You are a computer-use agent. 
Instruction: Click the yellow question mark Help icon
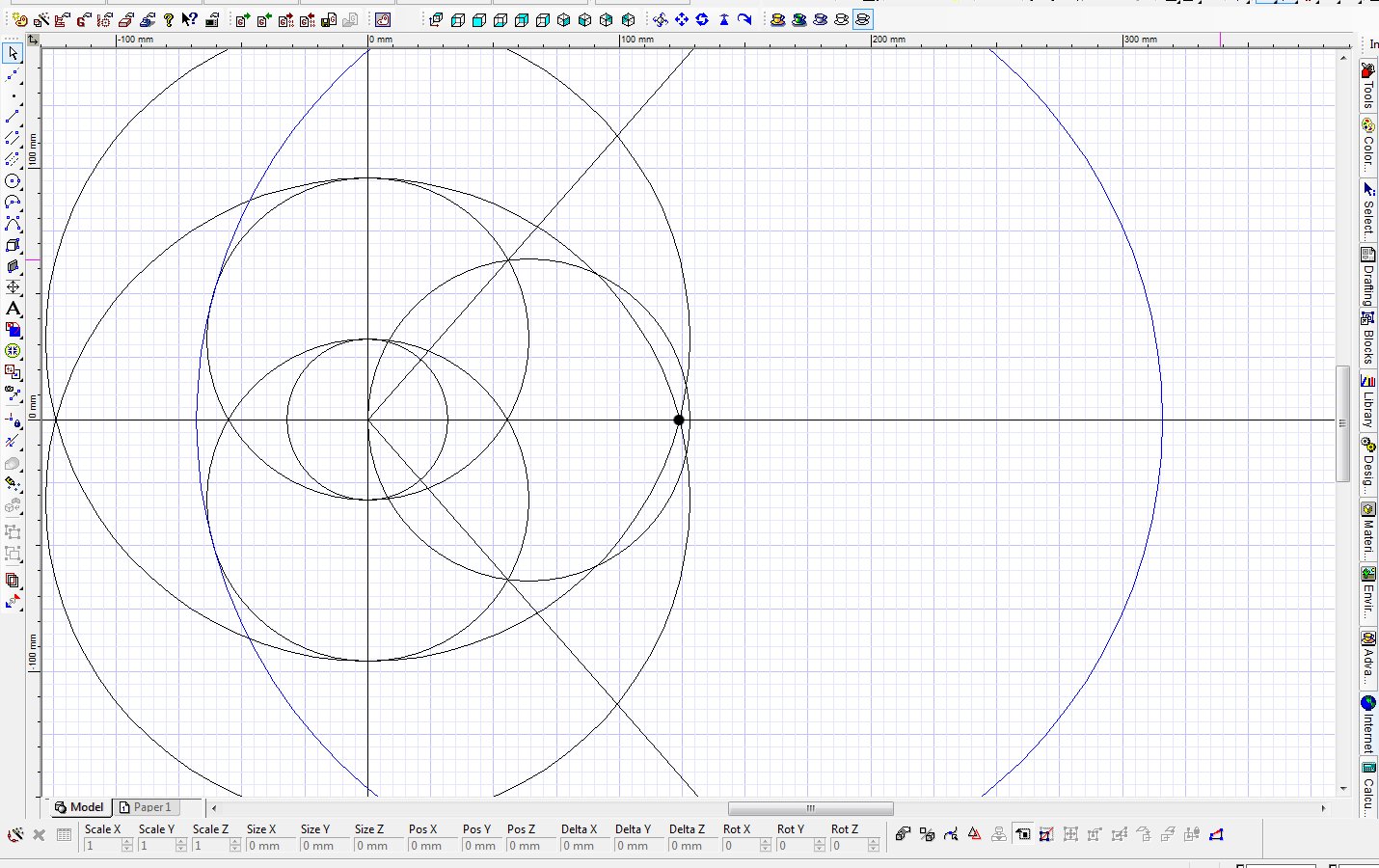(169, 19)
